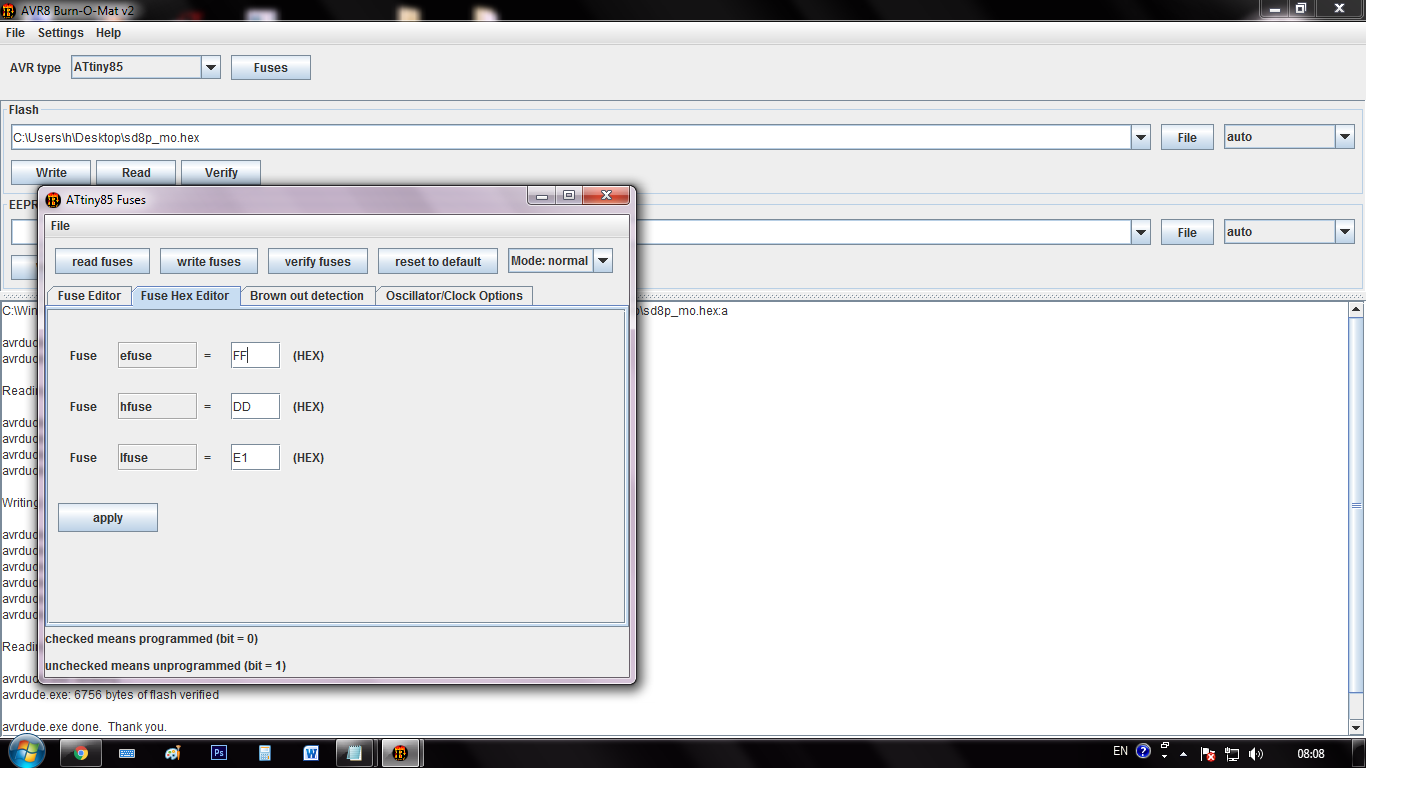Click the taskbar clock showing 08:08
The height and width of the screenshot is (808, 1412).
1311,754
